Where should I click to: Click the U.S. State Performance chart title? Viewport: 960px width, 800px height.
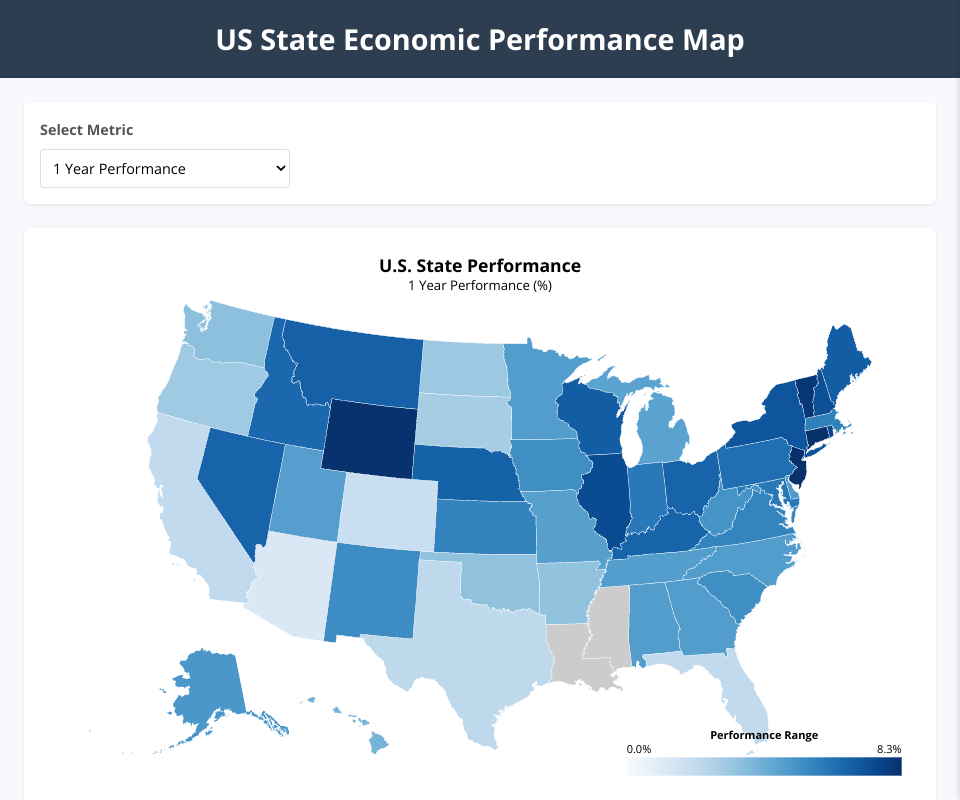coord(480,266)
